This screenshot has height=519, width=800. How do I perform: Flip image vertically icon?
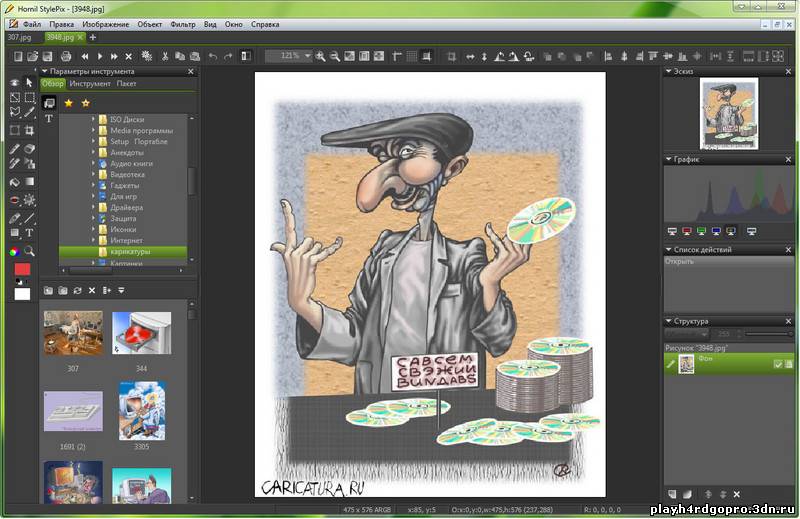(x=484, y=57)
